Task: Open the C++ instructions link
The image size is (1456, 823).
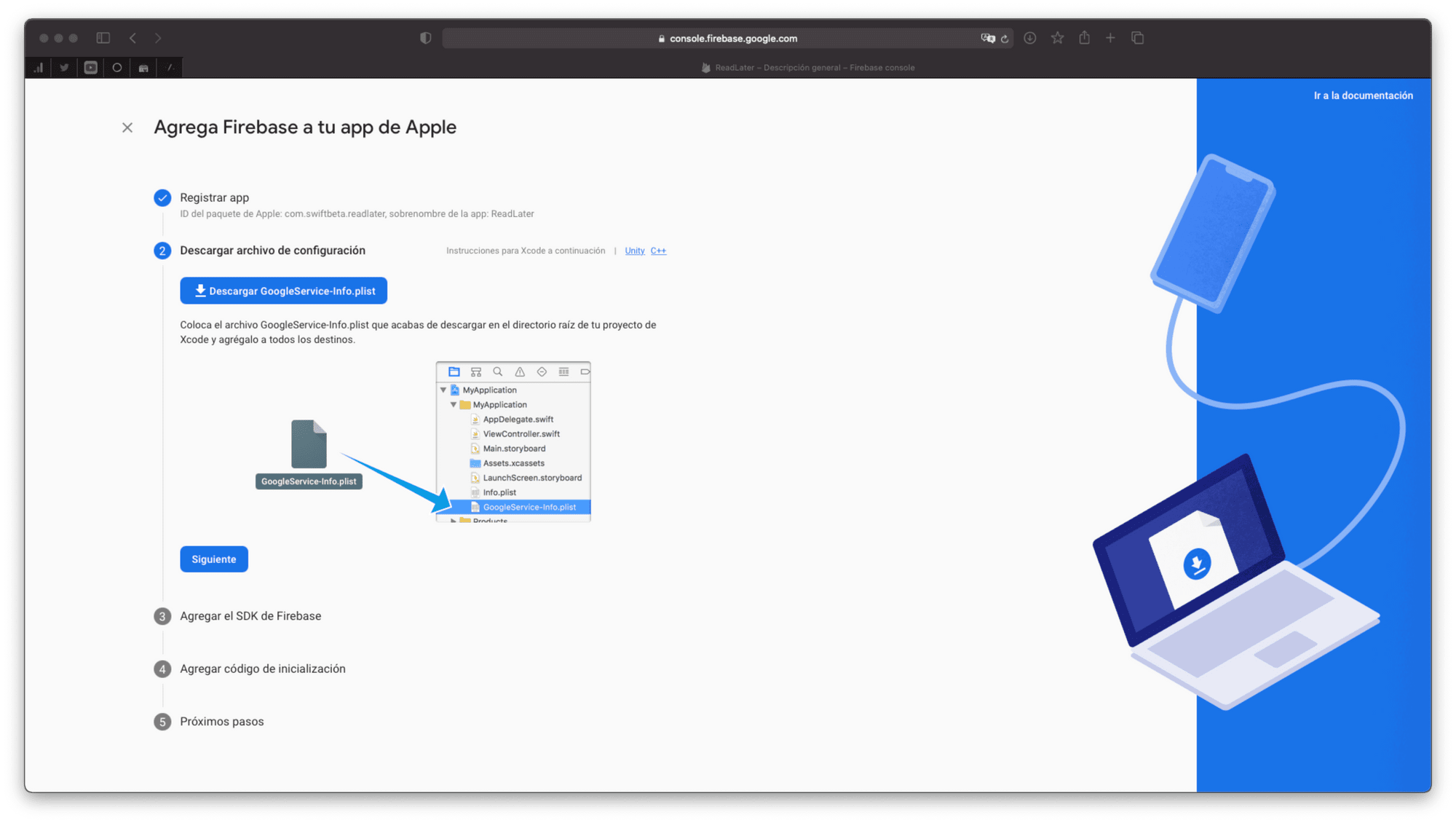Action: [x=658, y=251]
